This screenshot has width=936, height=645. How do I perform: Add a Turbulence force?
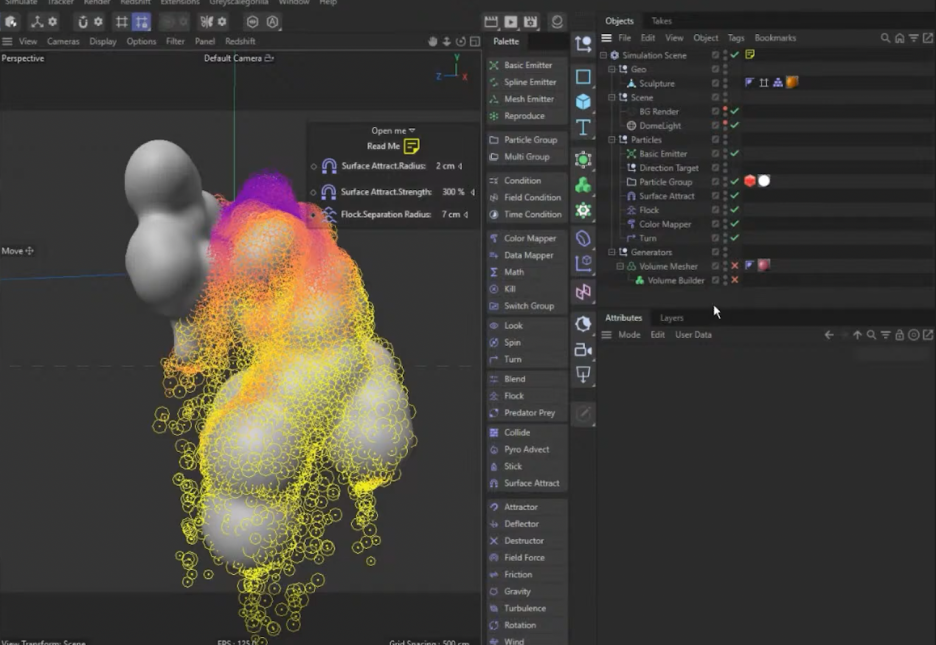(x=526, y=608)
